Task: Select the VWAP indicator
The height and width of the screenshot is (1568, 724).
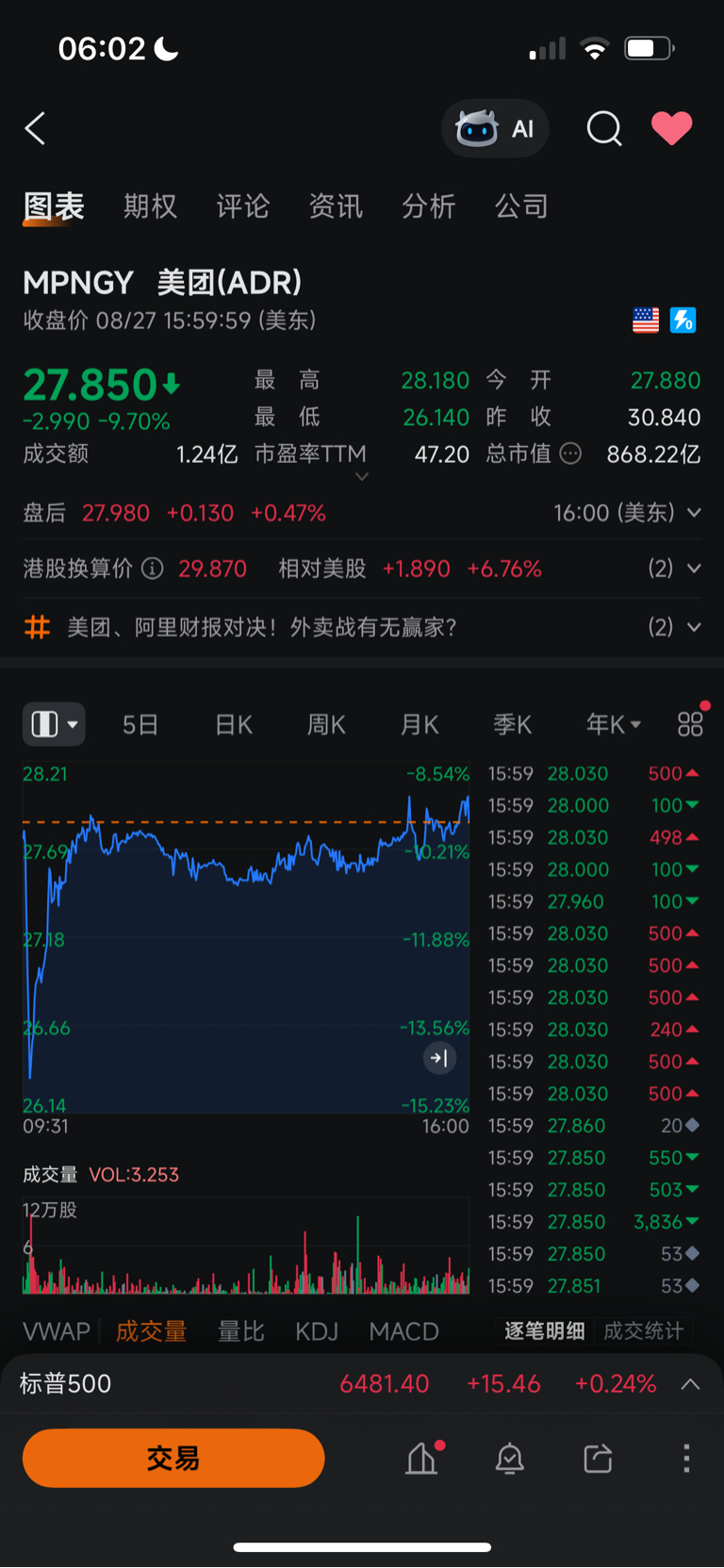Action: (x=57, y=1331)
